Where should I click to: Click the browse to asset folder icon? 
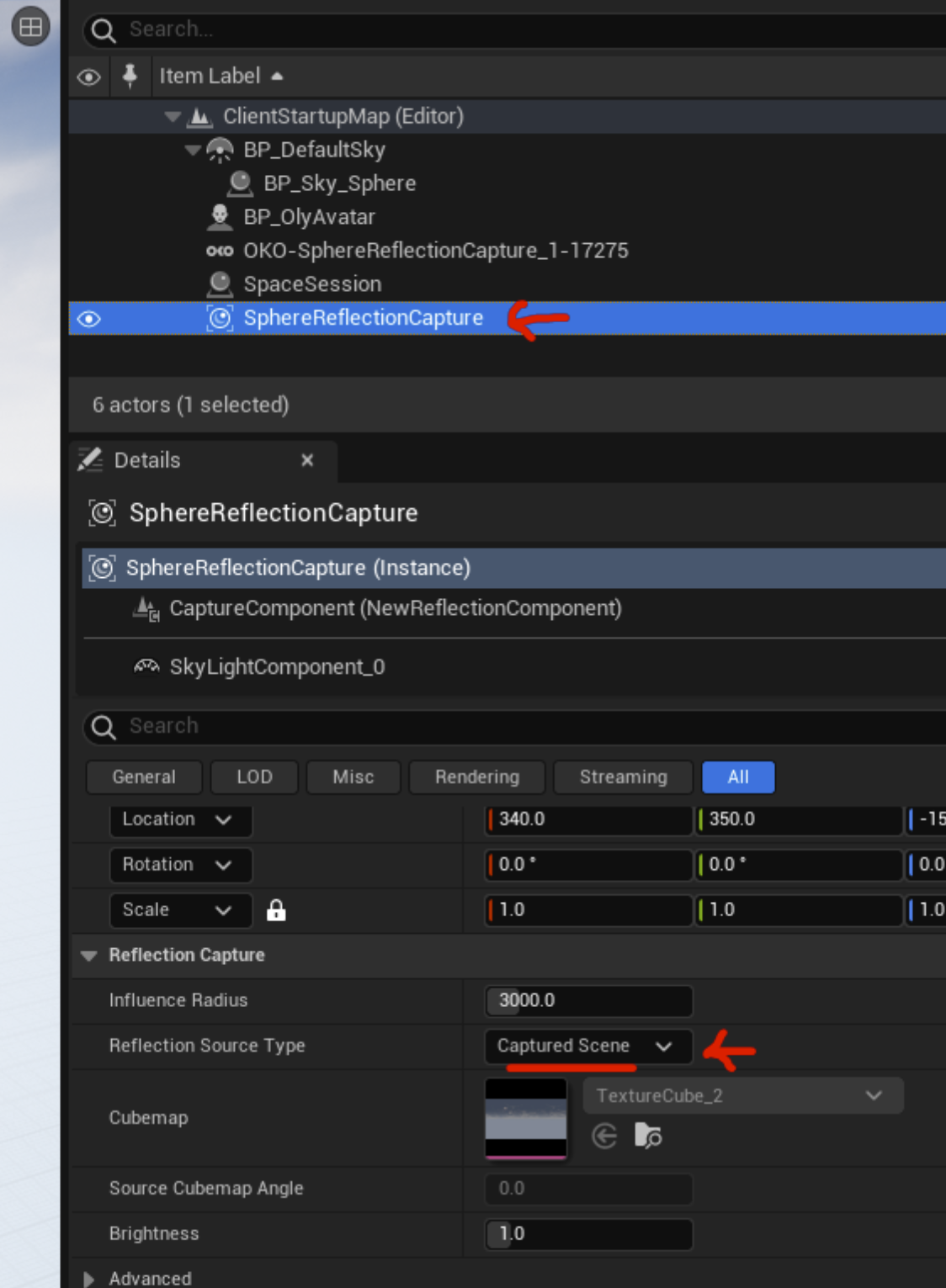point(648,1136)
